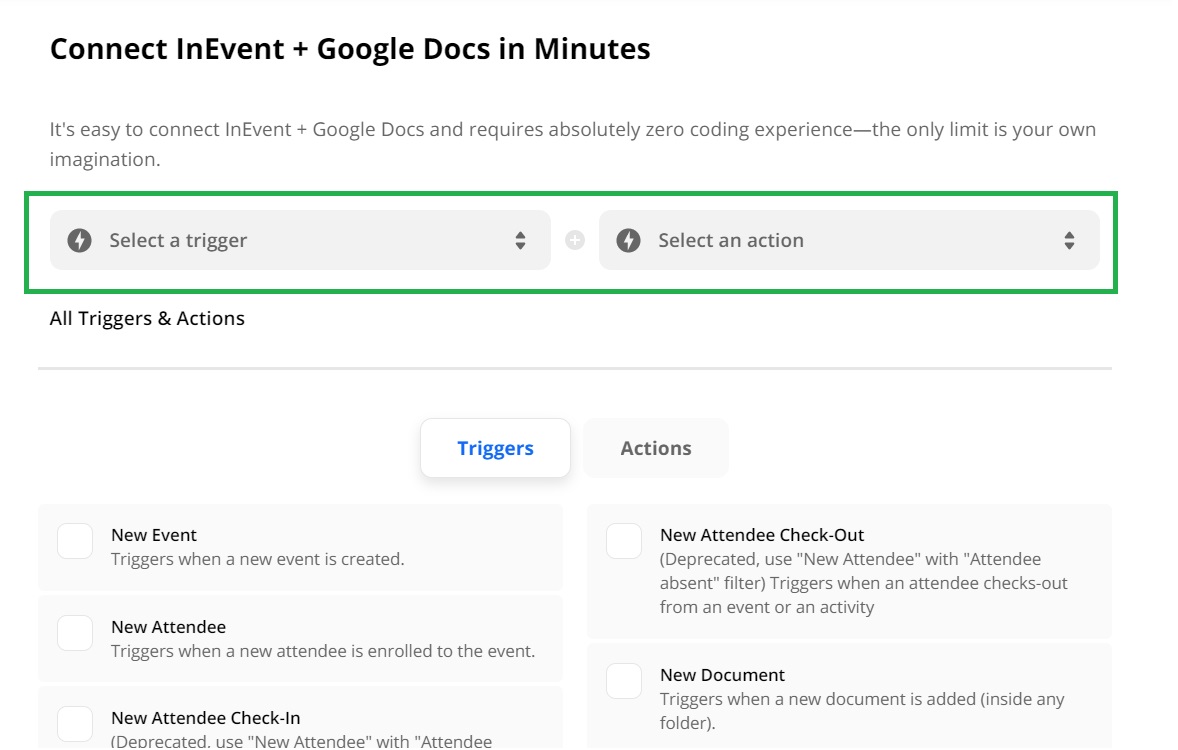Click the 'It's easy to connect' intro paragraph
This screenshot has height=750, width=1178.
572,144
